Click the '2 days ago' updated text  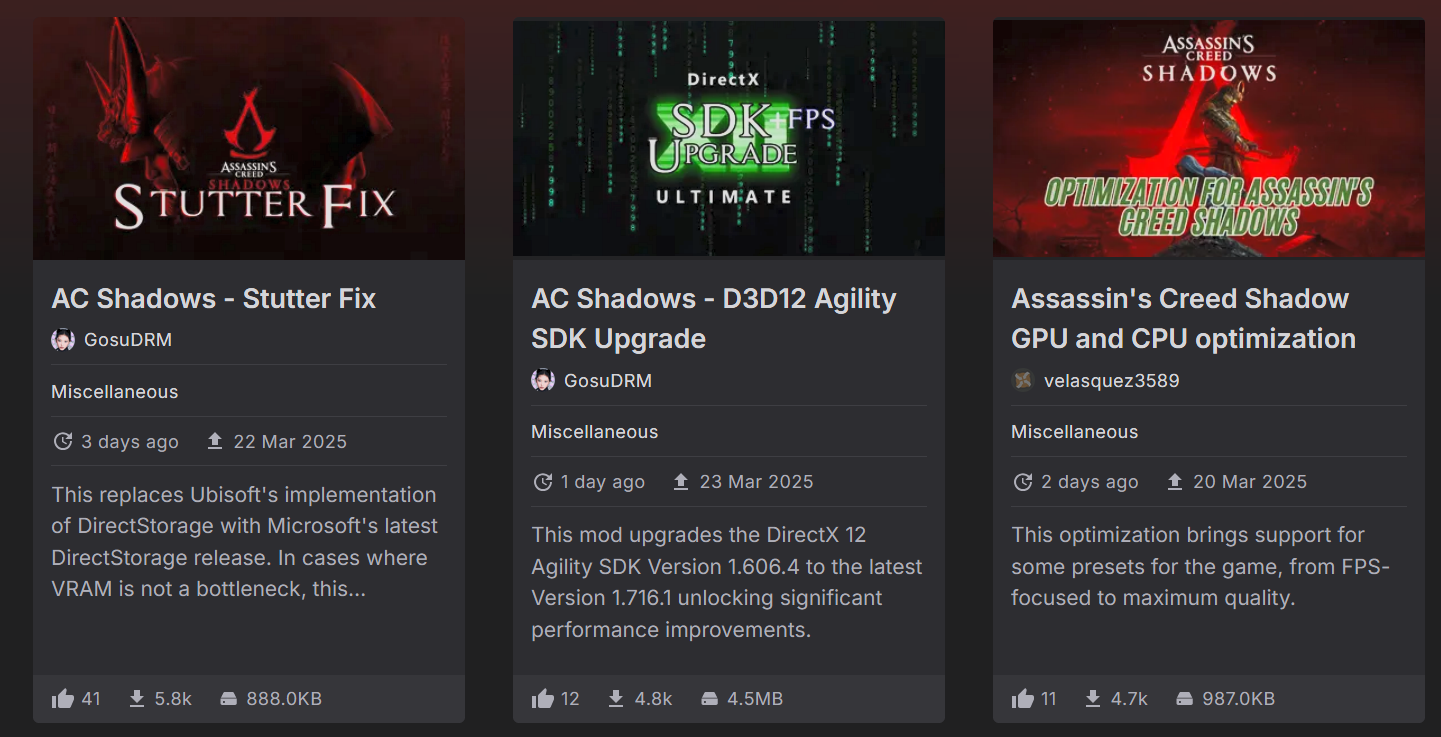(1090, 482)
